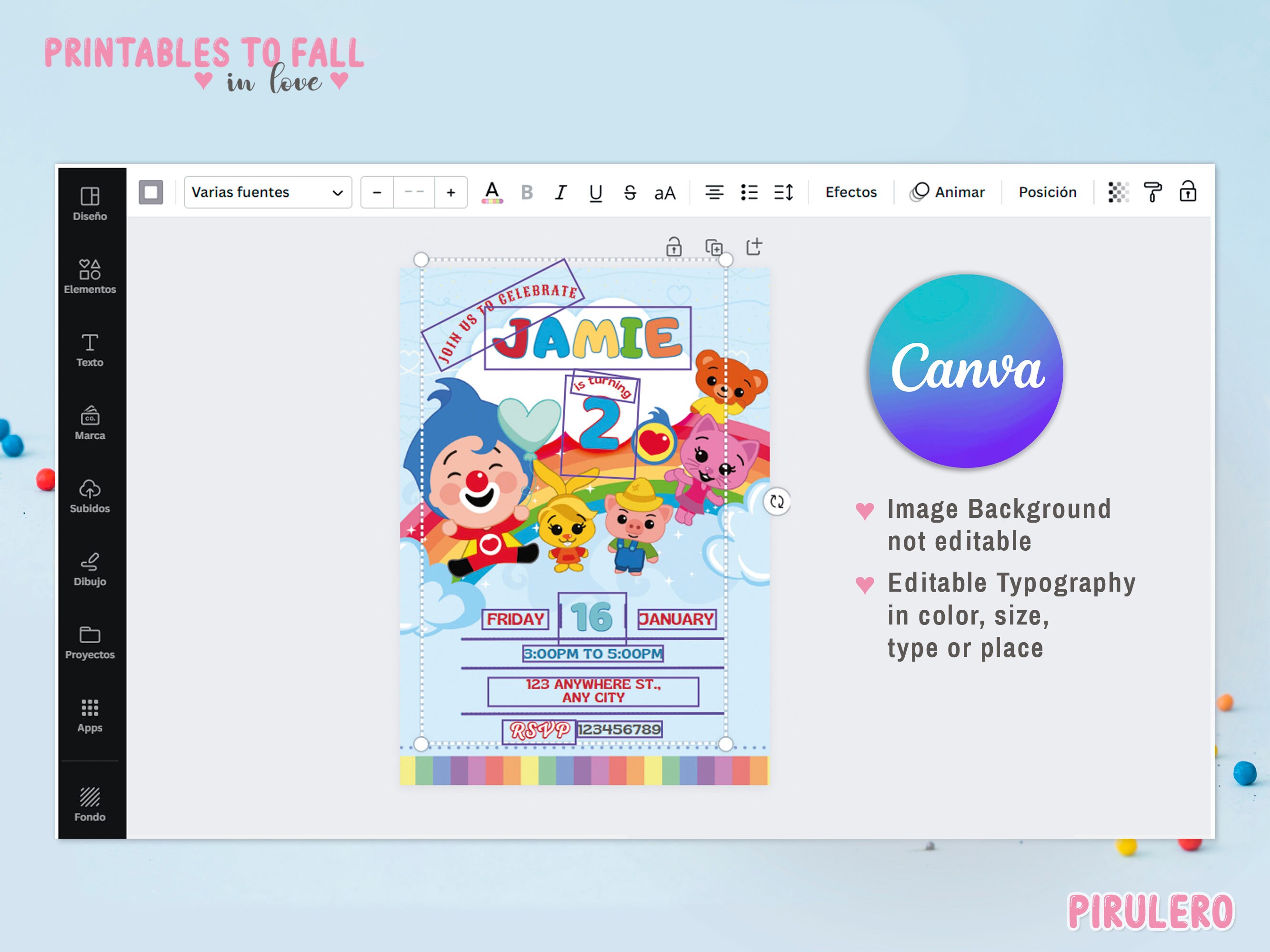Open the Subidos uploads panel

[90, 496]
